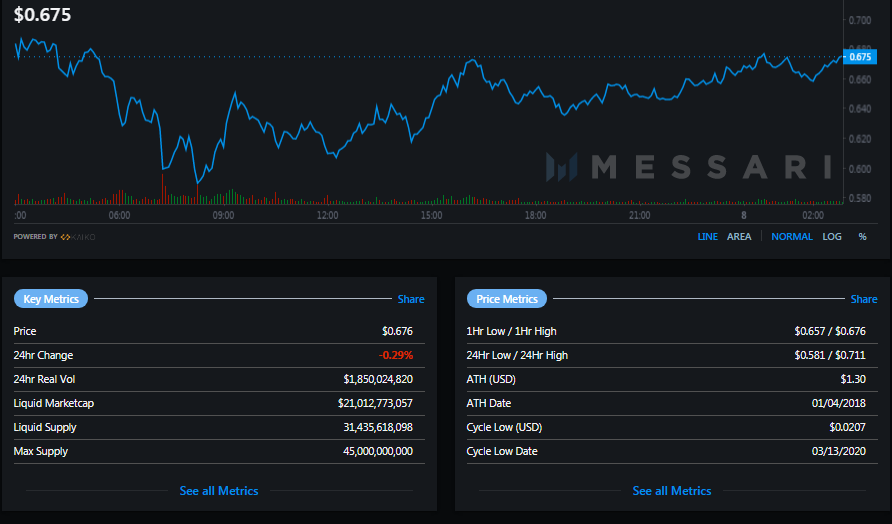Click the 18:00 time axis label

point(535,215)
